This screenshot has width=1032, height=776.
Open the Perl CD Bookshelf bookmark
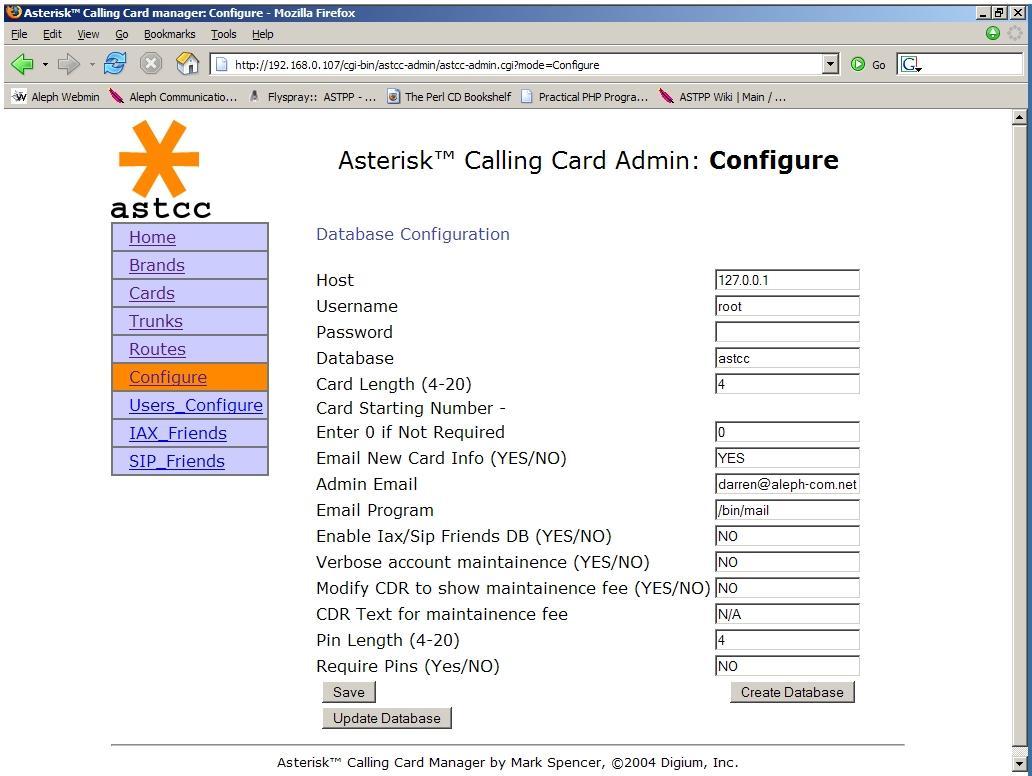pos(449,97)
